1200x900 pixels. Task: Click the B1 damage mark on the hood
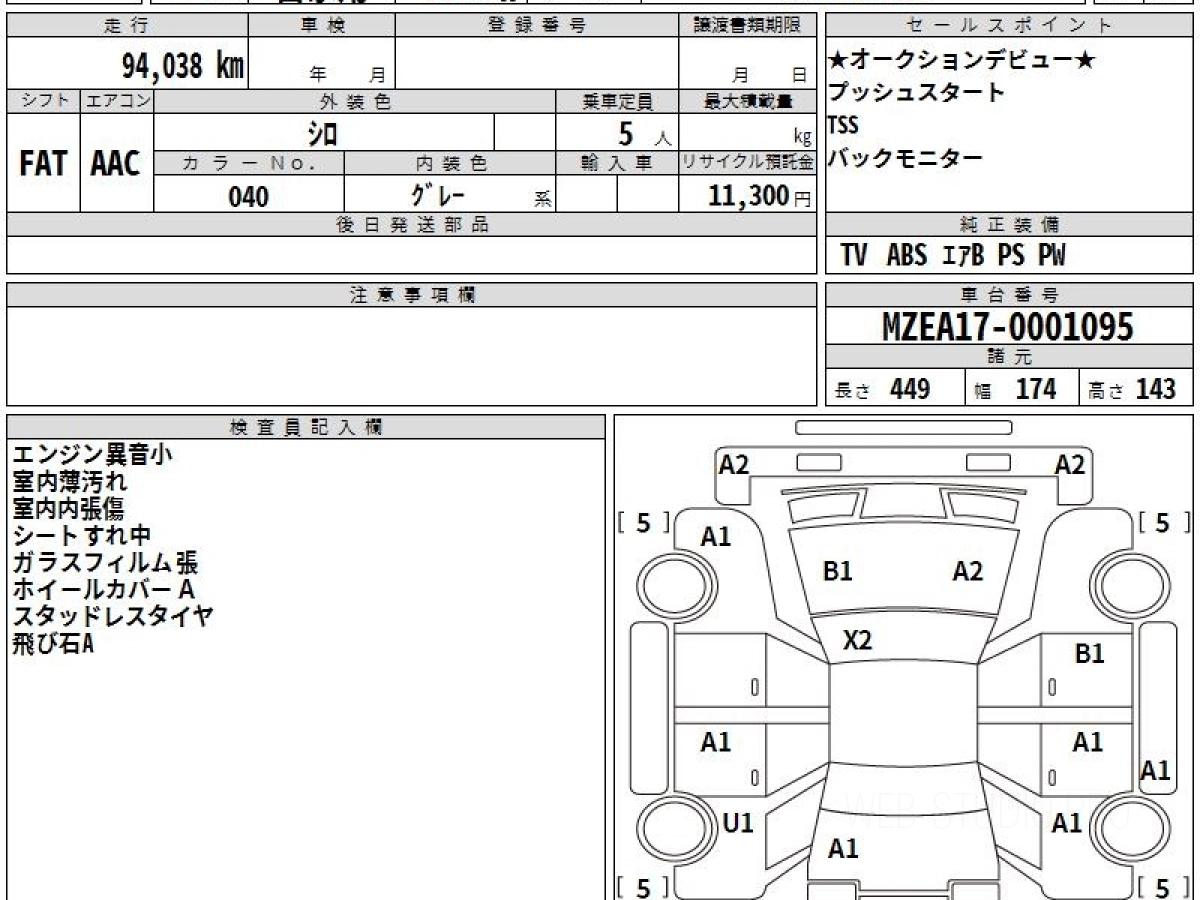[837, 572]
